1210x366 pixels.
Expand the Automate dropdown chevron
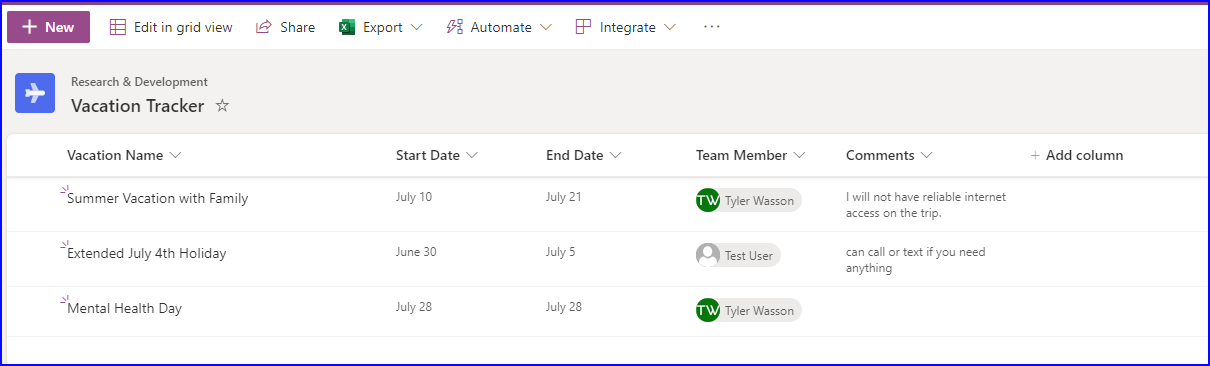(545, 27)
